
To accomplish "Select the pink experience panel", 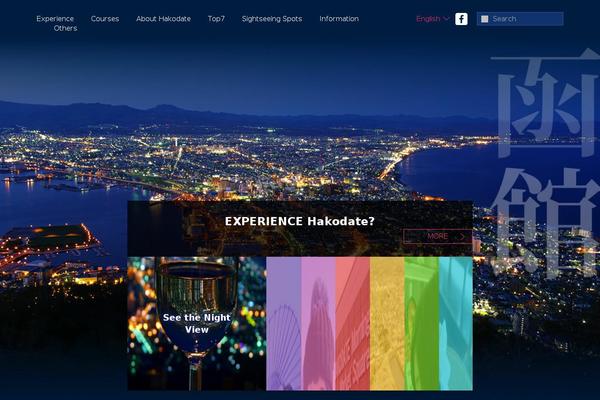I will 318,323.
